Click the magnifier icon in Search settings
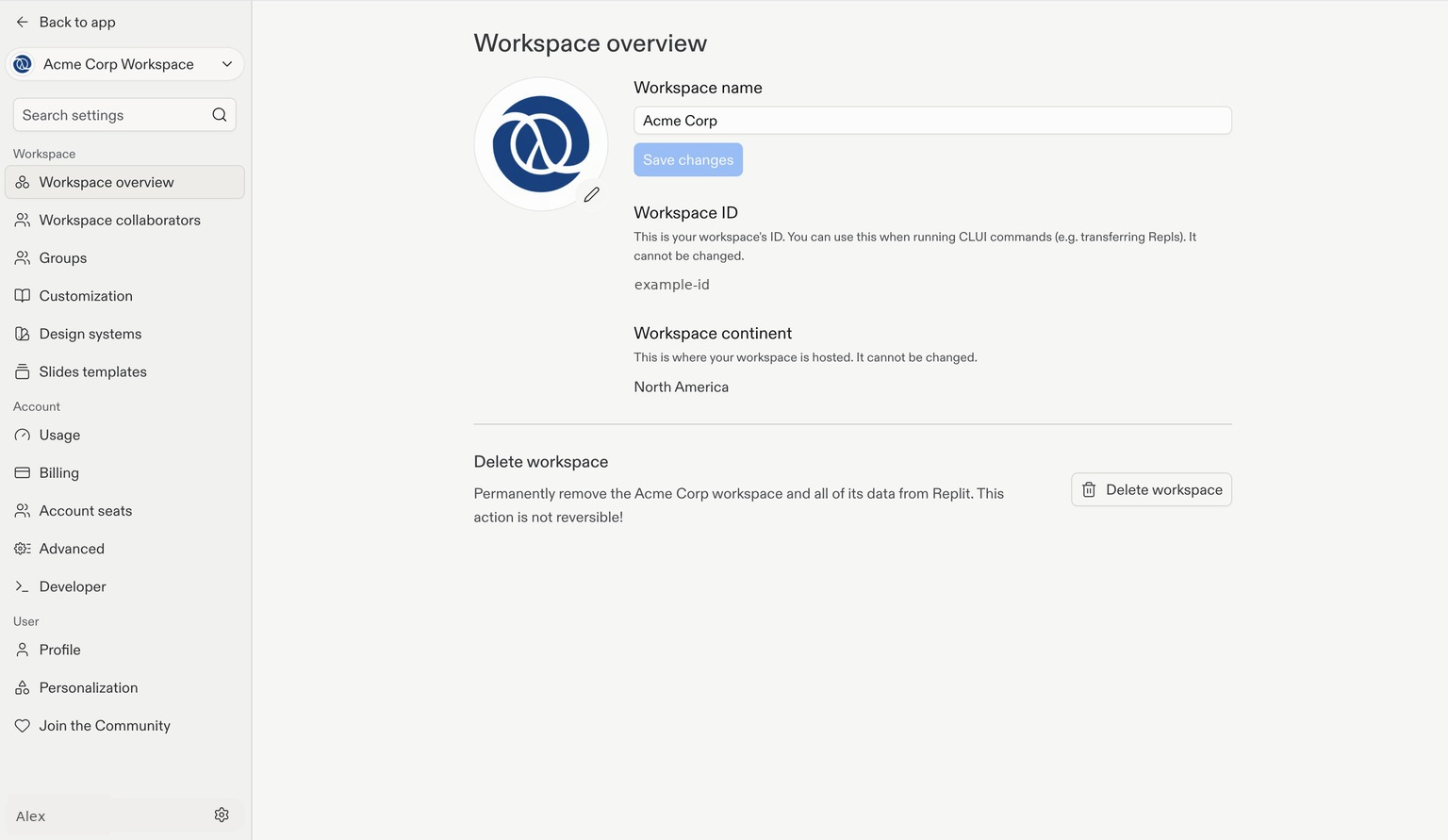 point(220,115)
